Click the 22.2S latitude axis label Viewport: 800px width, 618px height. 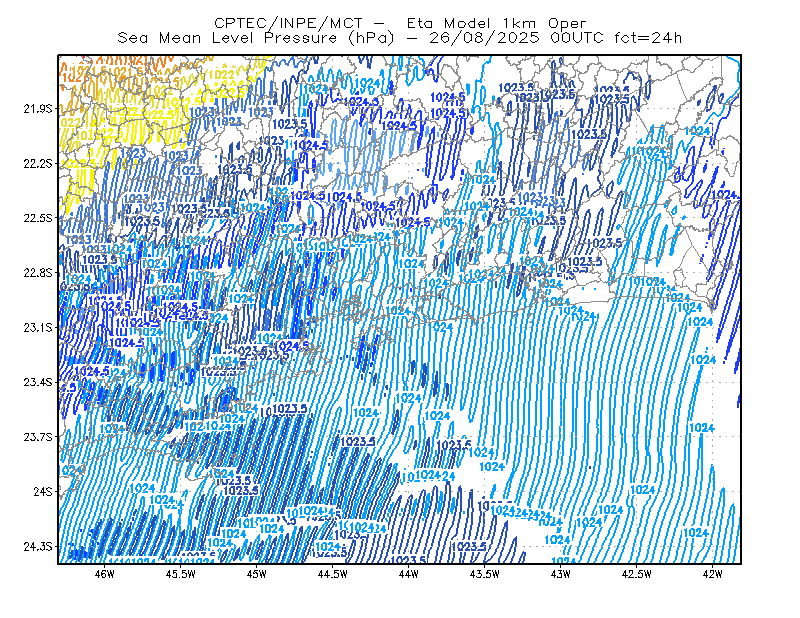[x=38, y=163]
